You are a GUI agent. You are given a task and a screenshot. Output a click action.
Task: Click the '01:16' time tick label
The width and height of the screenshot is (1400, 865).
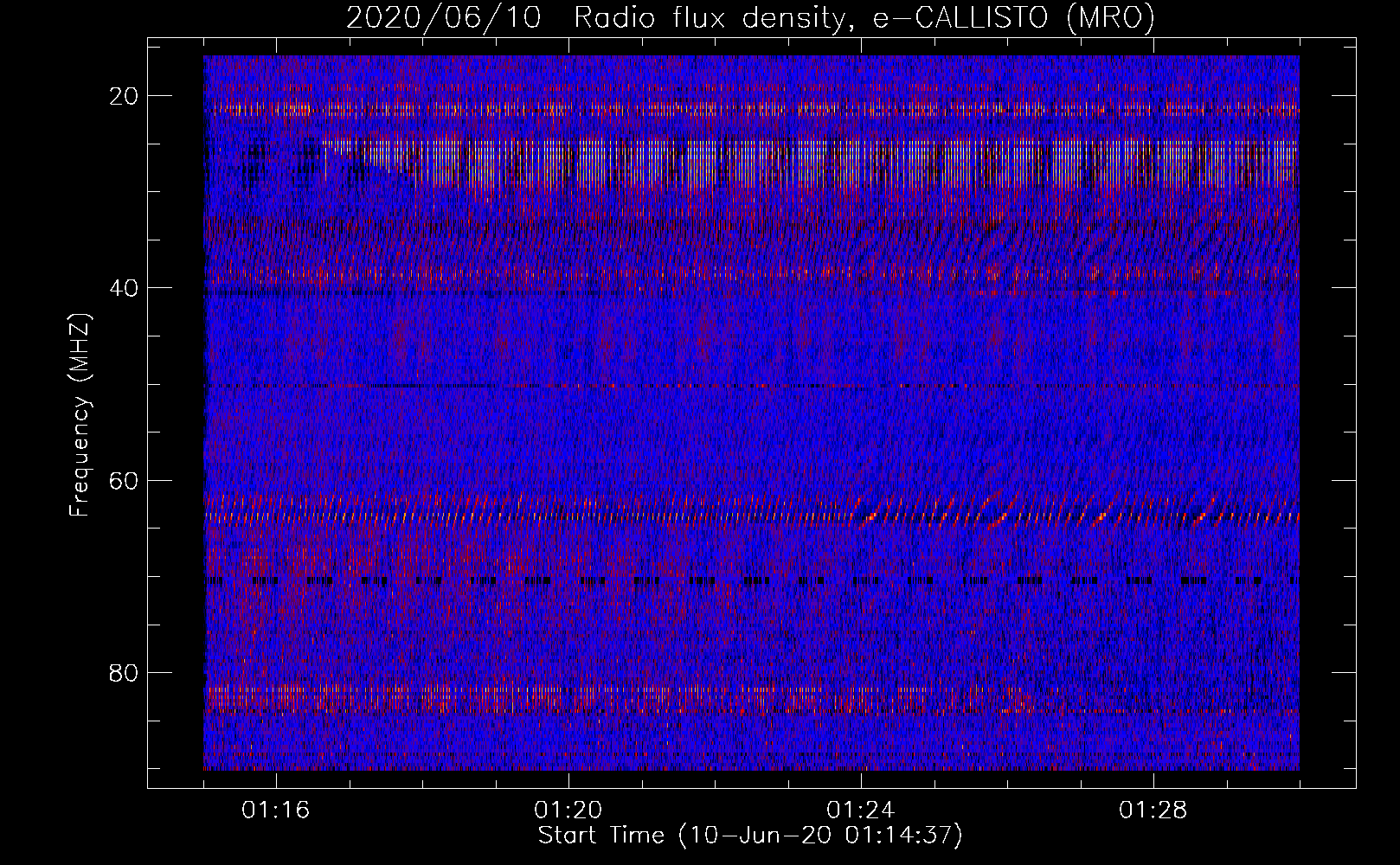pyautogui.click(x=276, y=811)
